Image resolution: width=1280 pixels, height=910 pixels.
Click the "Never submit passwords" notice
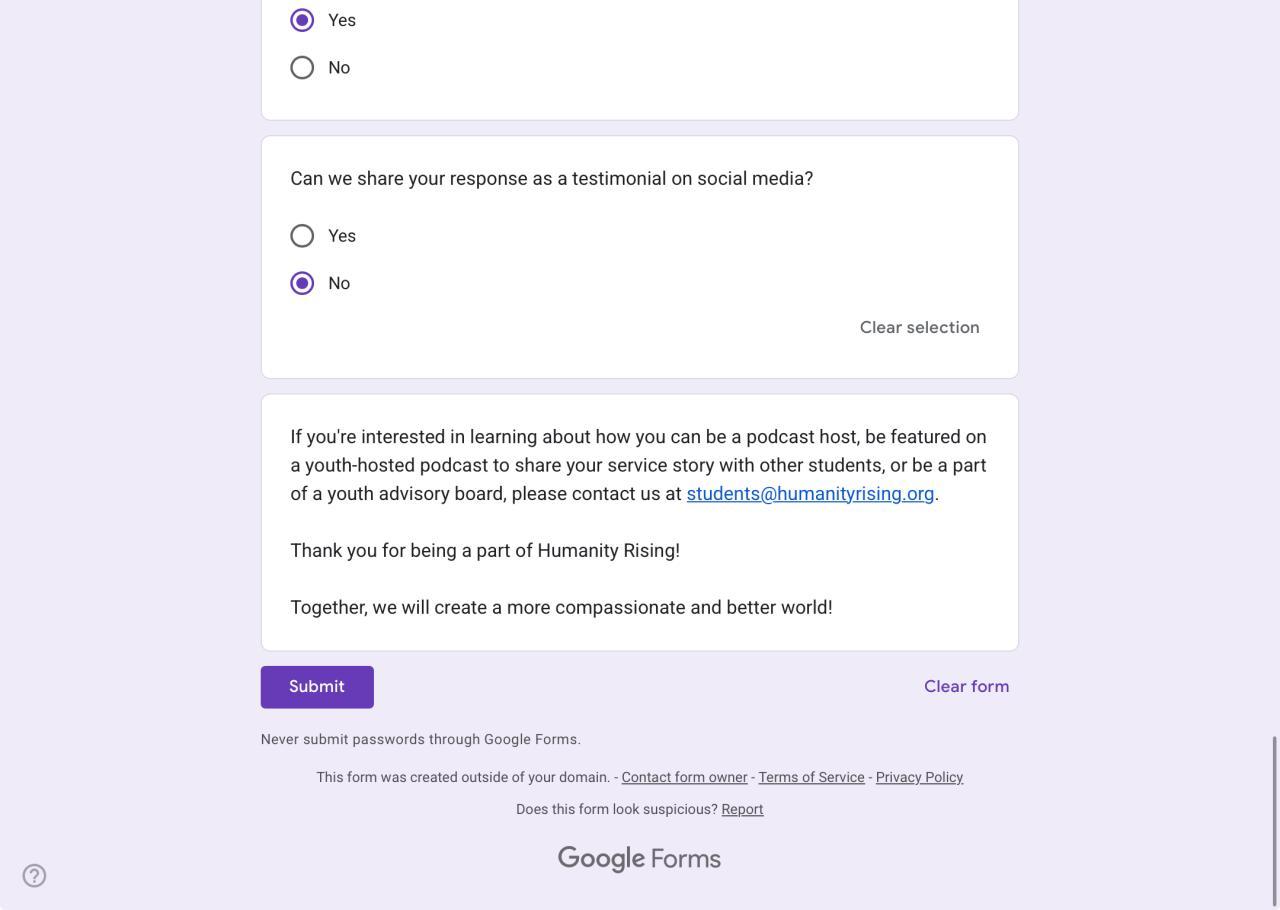pyautogui.click(x=420, y=740)
